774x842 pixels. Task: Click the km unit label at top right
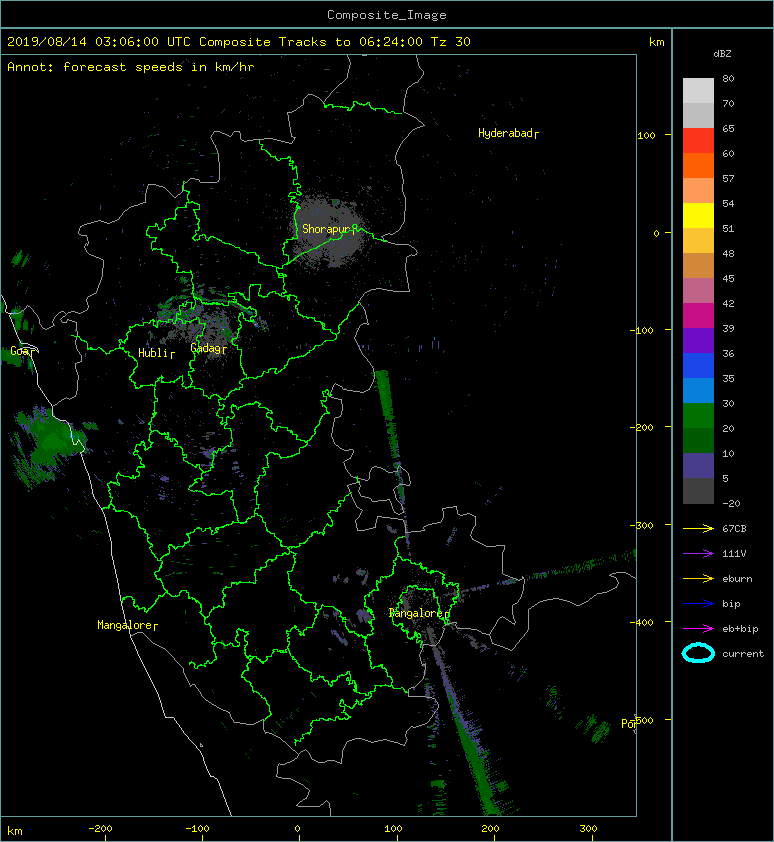coord(656,42)
